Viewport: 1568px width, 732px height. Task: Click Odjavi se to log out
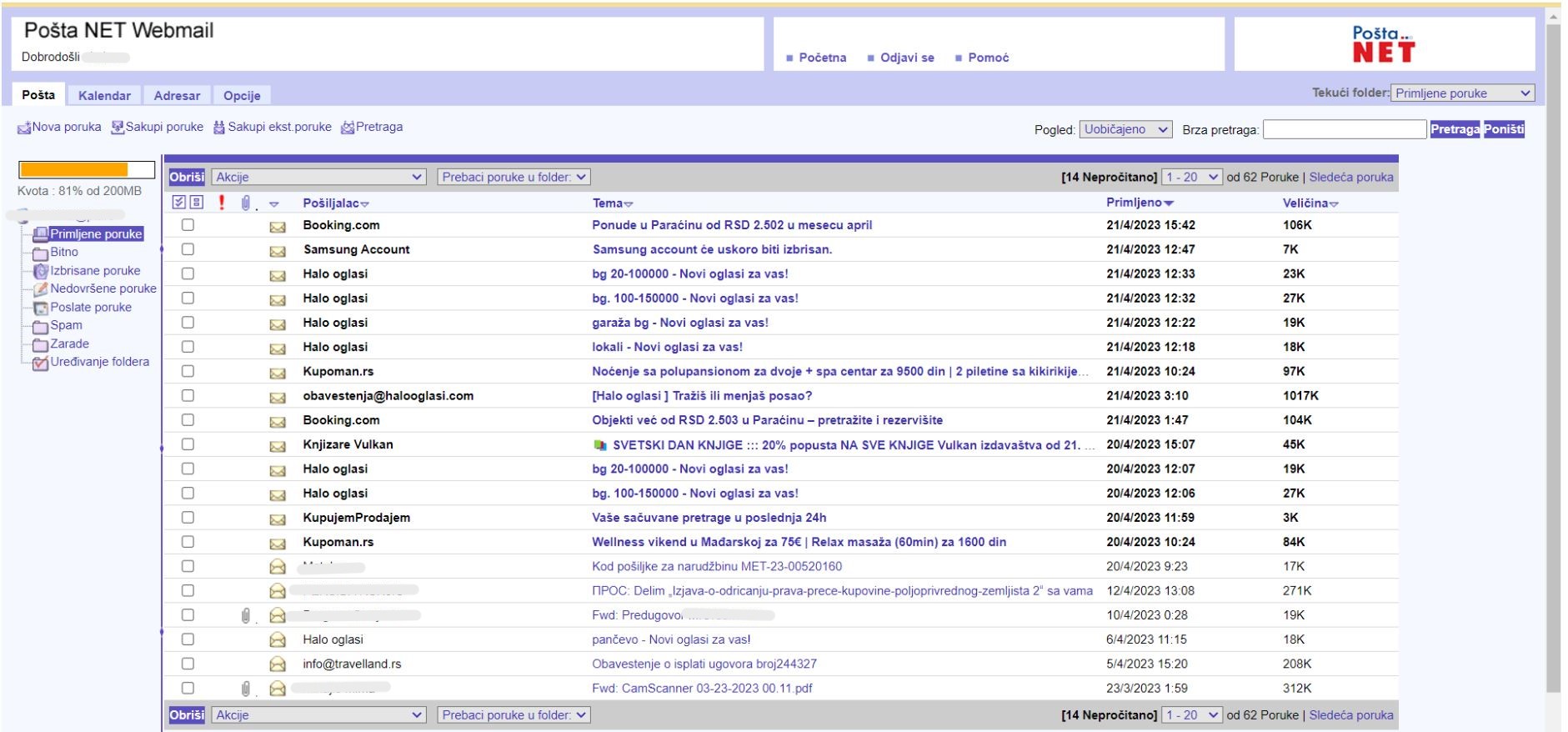tap(907, 58)
